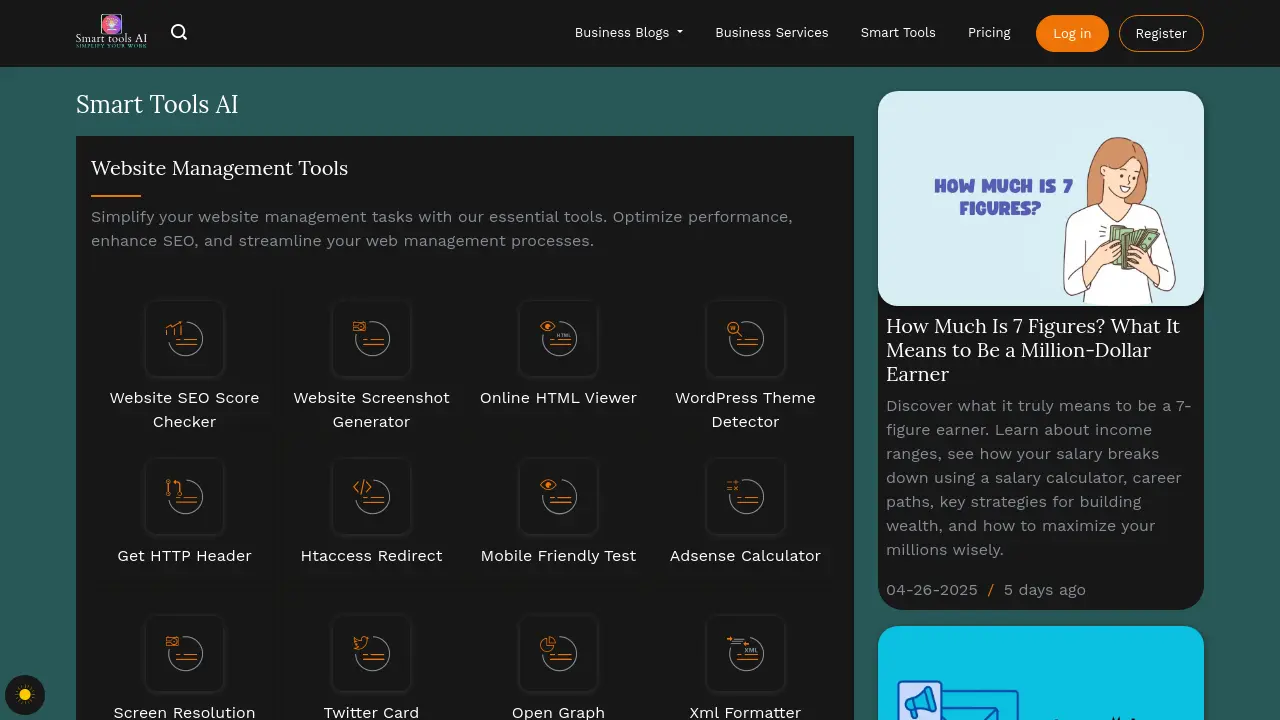This screenshot has height=720, width=1280.
Task: Open the Open Graph text link
Action: tap(558, 712)
